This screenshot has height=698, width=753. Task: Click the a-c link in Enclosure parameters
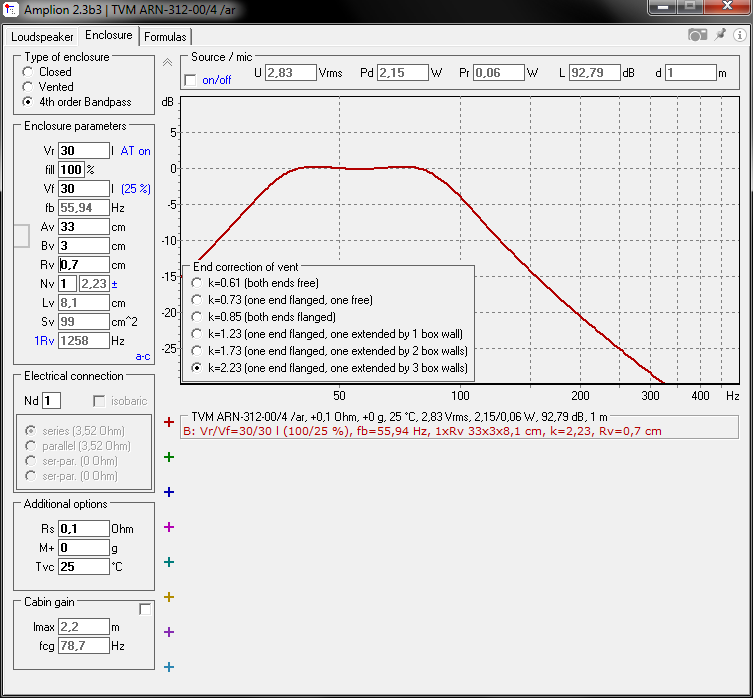pos(143,356)
